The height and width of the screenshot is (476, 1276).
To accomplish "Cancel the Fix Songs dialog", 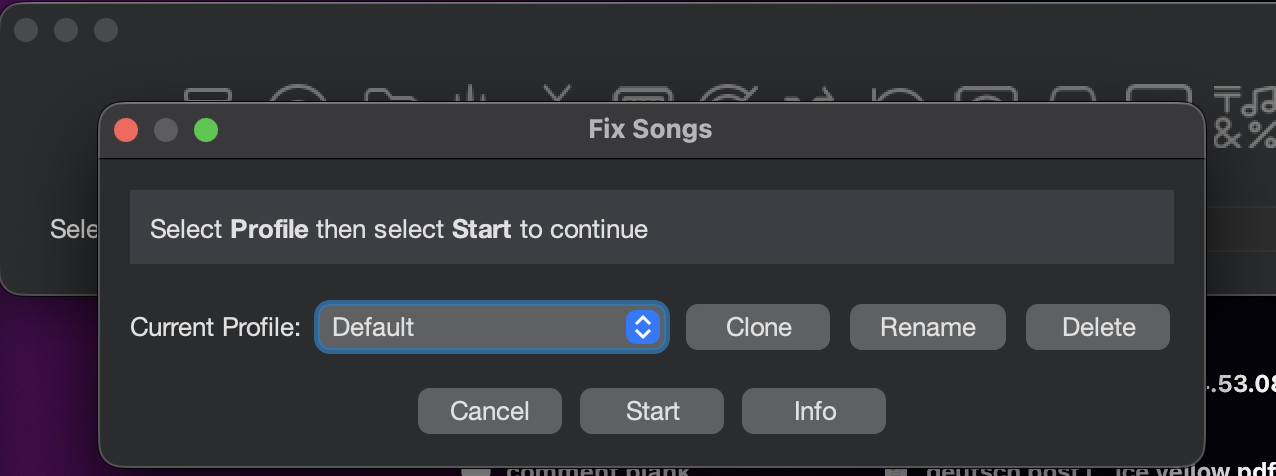I will [489, 411].
